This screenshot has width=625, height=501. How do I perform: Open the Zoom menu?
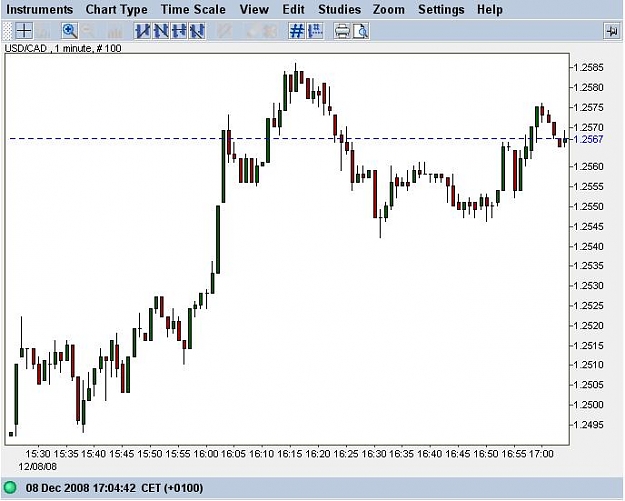click(389, 10)
